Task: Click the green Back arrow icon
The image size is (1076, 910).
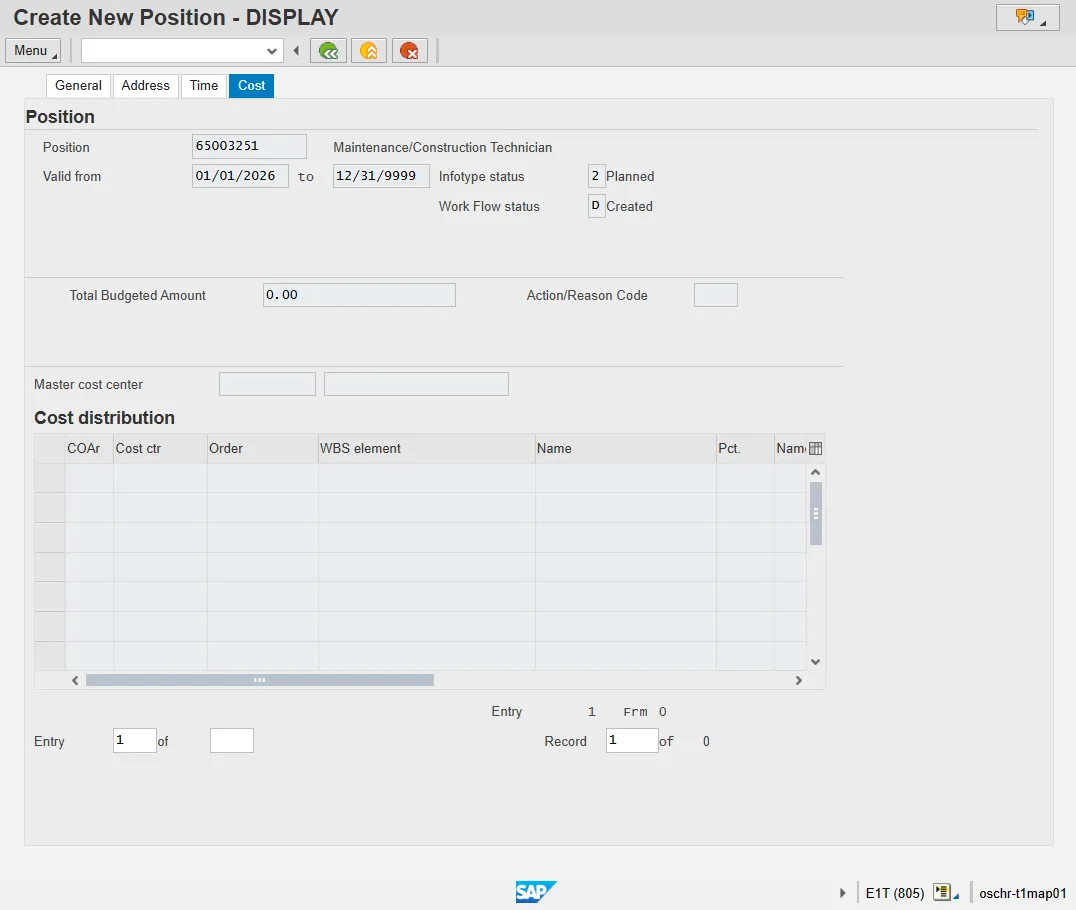Action: (328, 51)
